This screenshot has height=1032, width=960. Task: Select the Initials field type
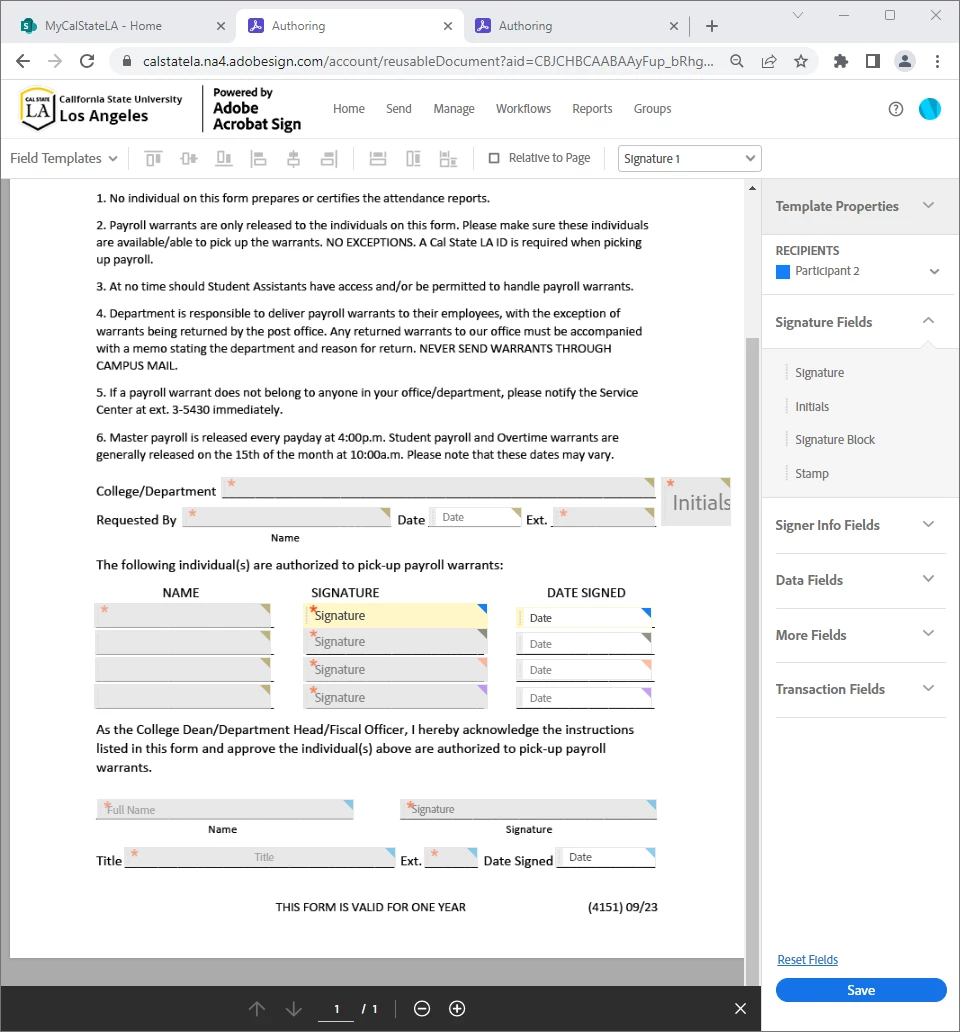tap(812, 407)
